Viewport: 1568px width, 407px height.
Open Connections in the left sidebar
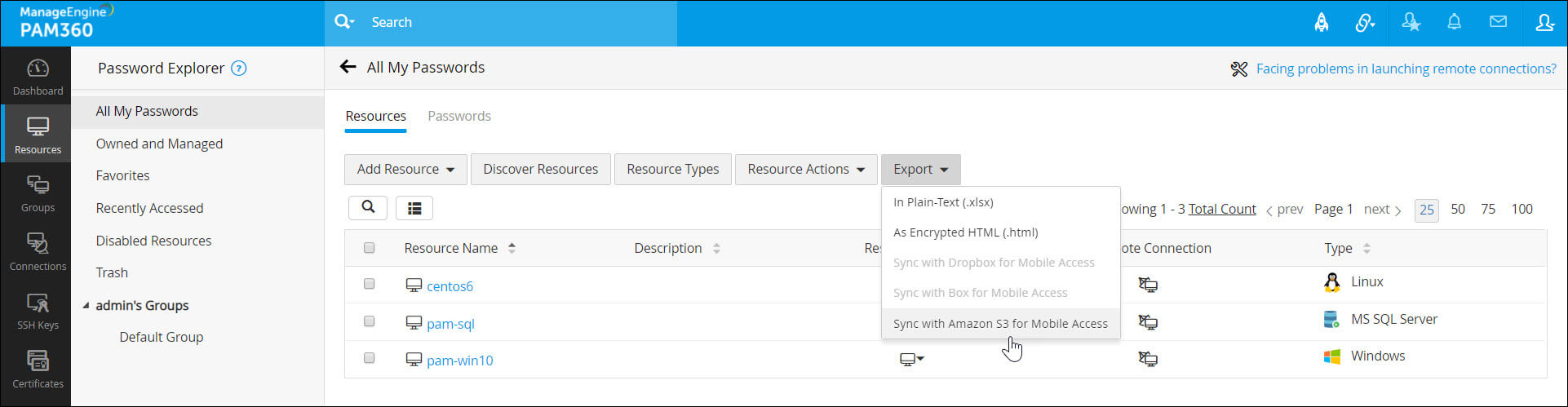point(38,252)
